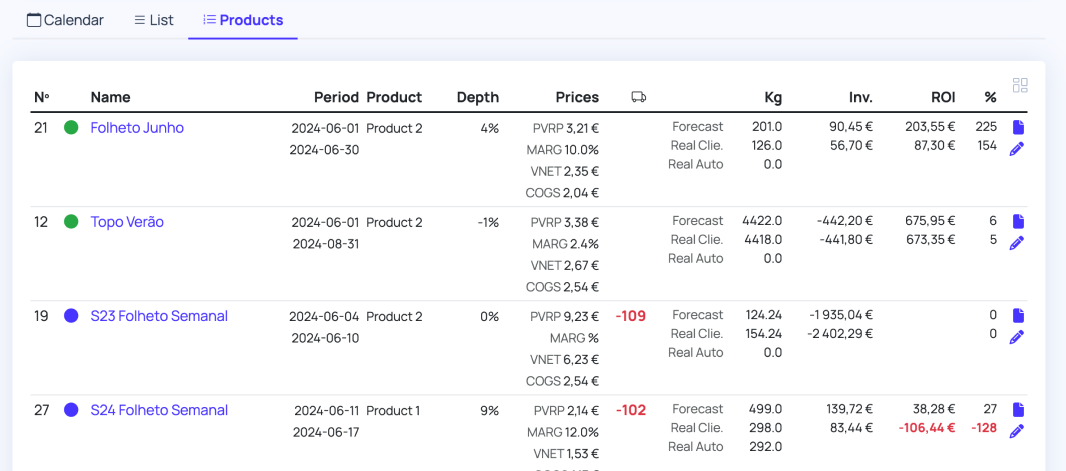Click blue status dot for S23 Folheto Semanal
The height and width of the screenshot is (471, 1066).
pyautogui.click(x=71, y=316)
